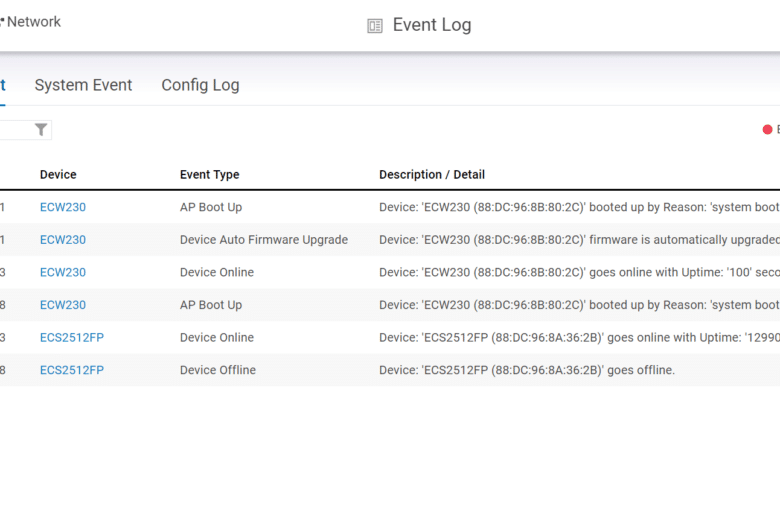This screenshot has height=516, width=780.
Task: Click the Description / Detail column header
Action: click(x=432, y=175)
